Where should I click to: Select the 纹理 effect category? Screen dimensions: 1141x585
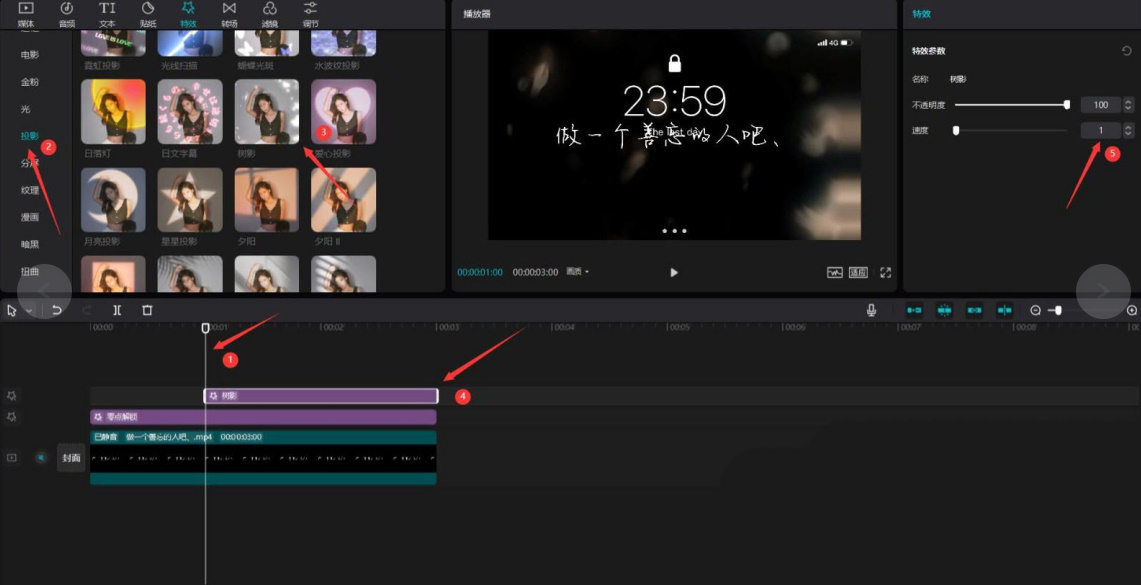tap(30, 190)
